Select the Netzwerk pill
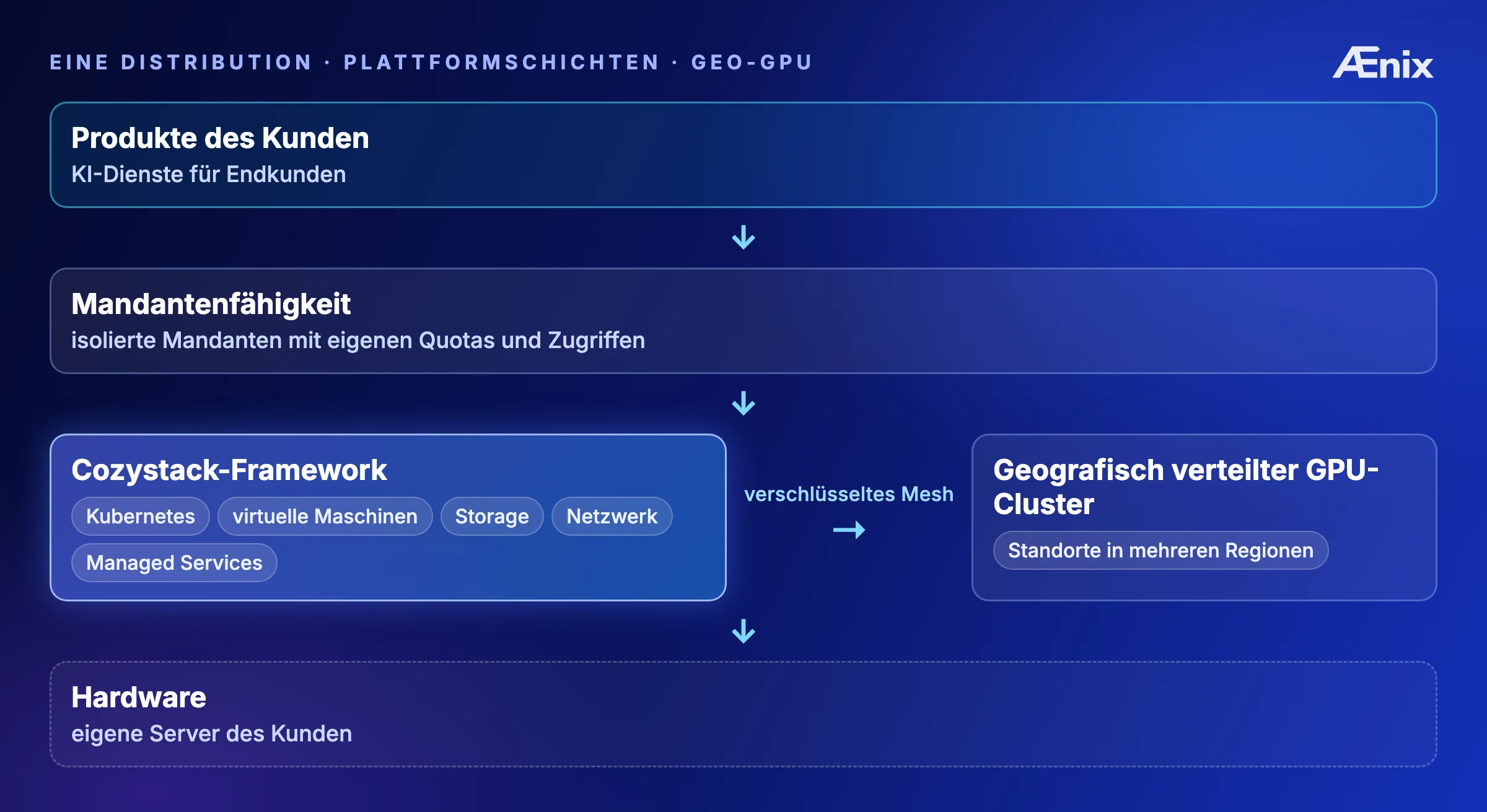Viewport: 1487px width, 812px height. pos(612,516)
